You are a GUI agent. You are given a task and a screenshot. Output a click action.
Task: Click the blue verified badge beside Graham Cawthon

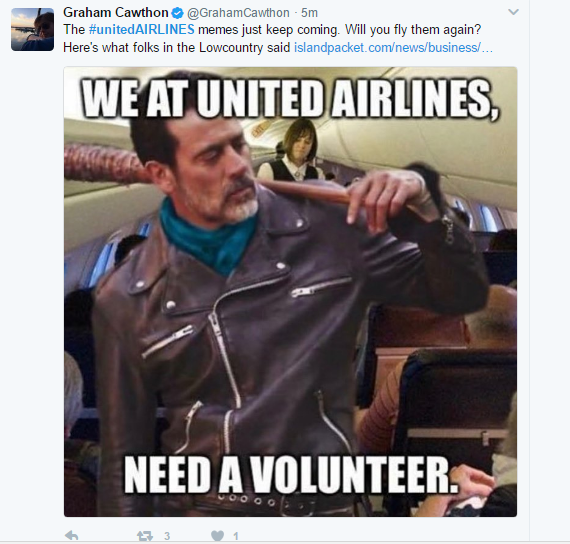[177, 13]
